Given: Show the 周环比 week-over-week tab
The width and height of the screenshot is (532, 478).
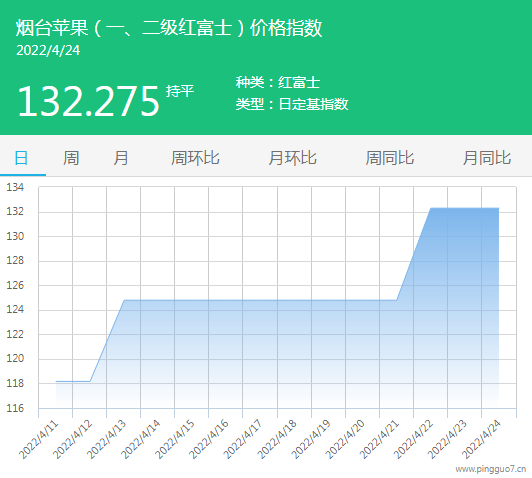Looking at the screenshot, I should click(195, 158).
